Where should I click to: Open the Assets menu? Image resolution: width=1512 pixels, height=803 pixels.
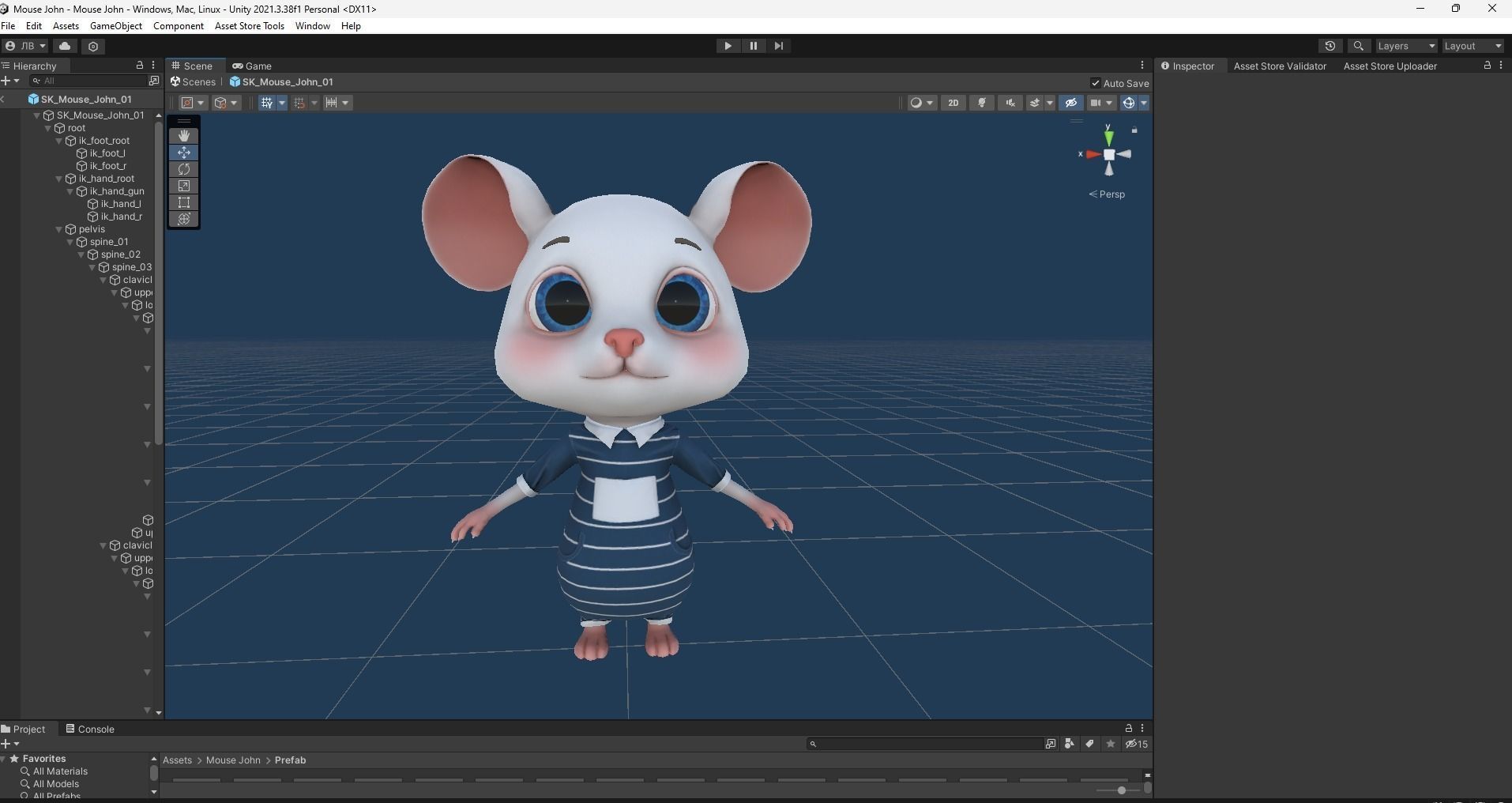66,26
